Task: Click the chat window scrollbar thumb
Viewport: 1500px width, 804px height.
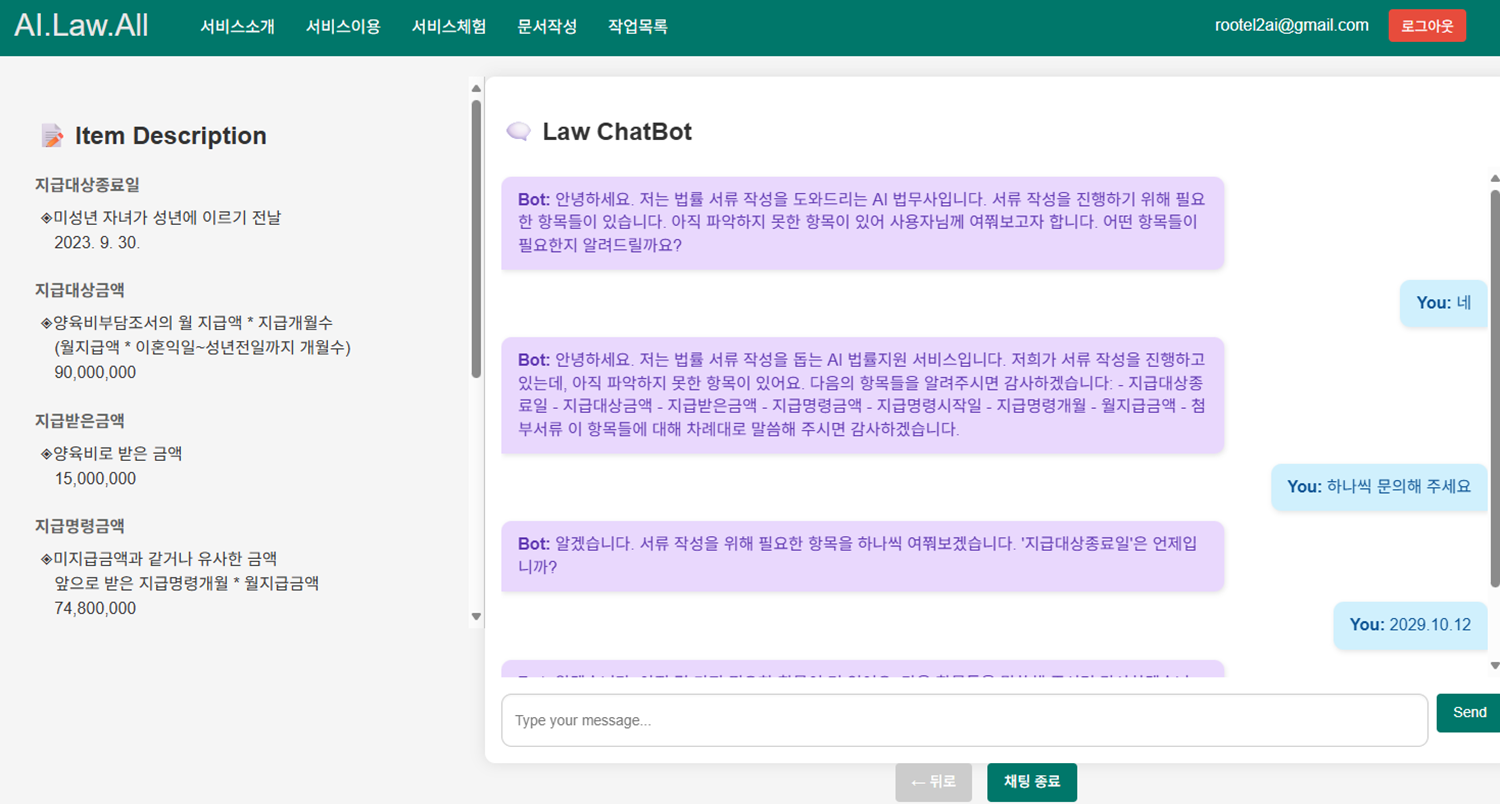Action: [x=1495, y=388]
